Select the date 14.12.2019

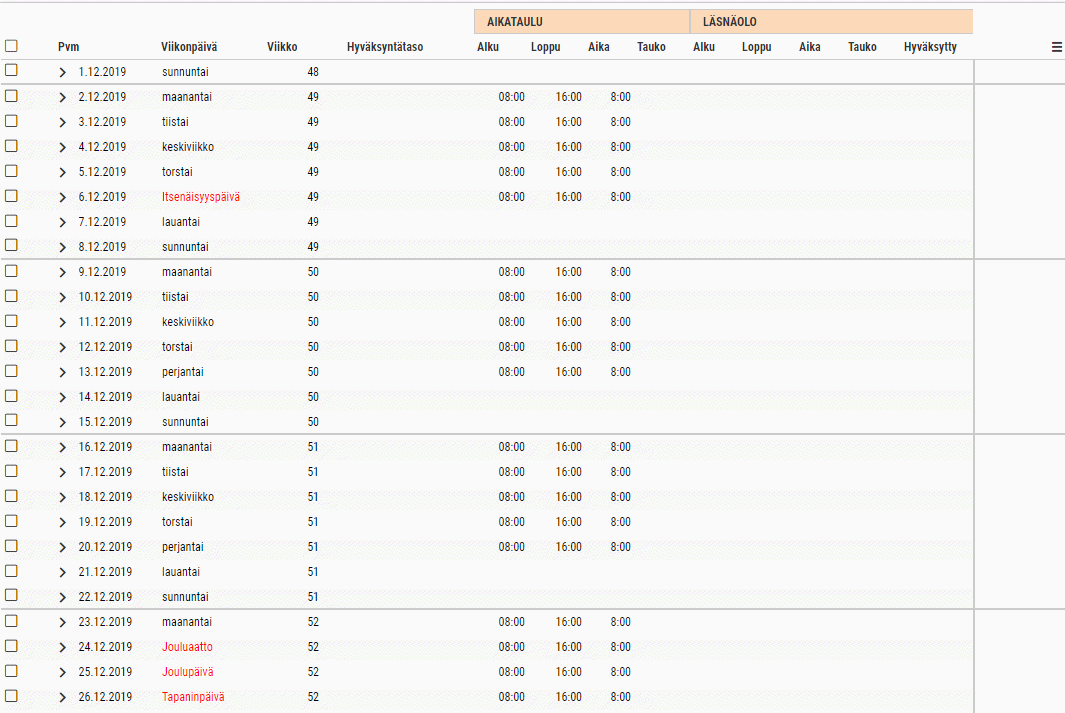tap(105, 397)
